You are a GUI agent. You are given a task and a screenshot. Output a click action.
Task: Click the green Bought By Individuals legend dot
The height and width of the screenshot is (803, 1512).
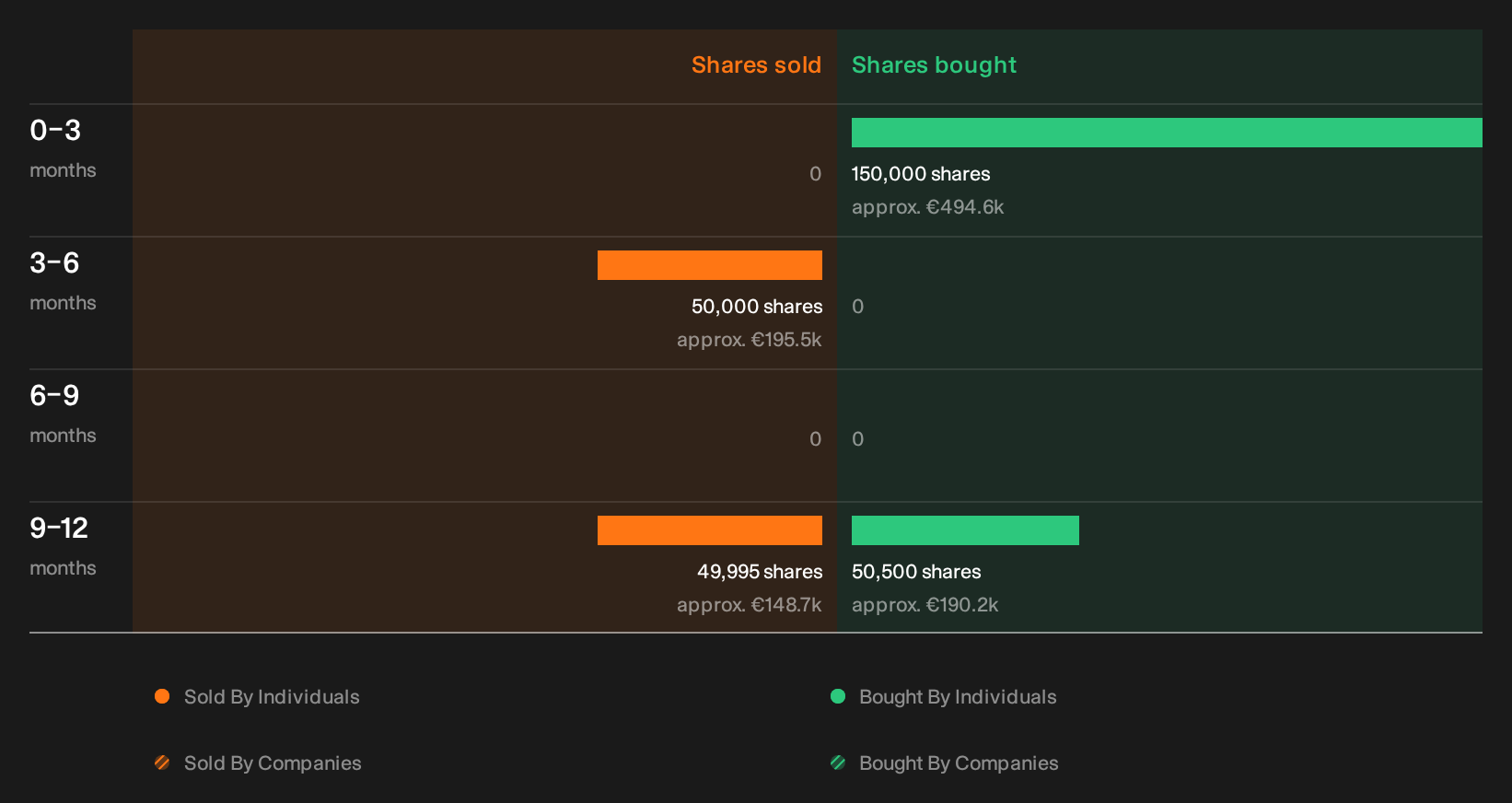tap(838, 696)
